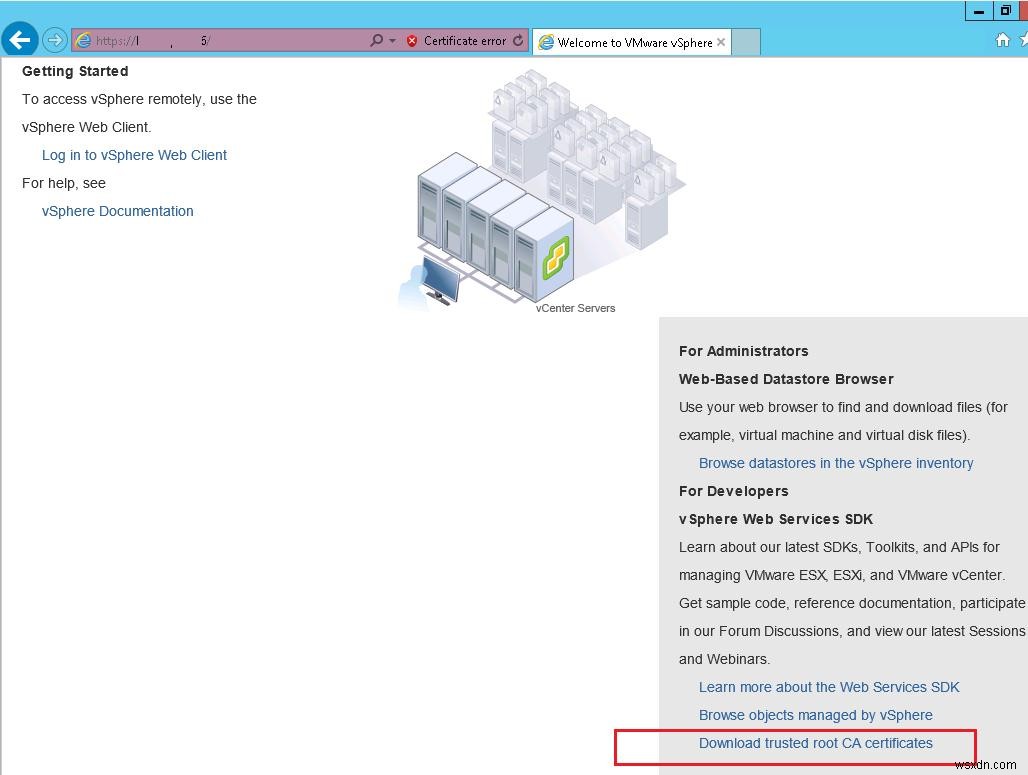Click the red error shield next to Certificate error
This screenshot has height=775, width=1028.
click(411, 41)
